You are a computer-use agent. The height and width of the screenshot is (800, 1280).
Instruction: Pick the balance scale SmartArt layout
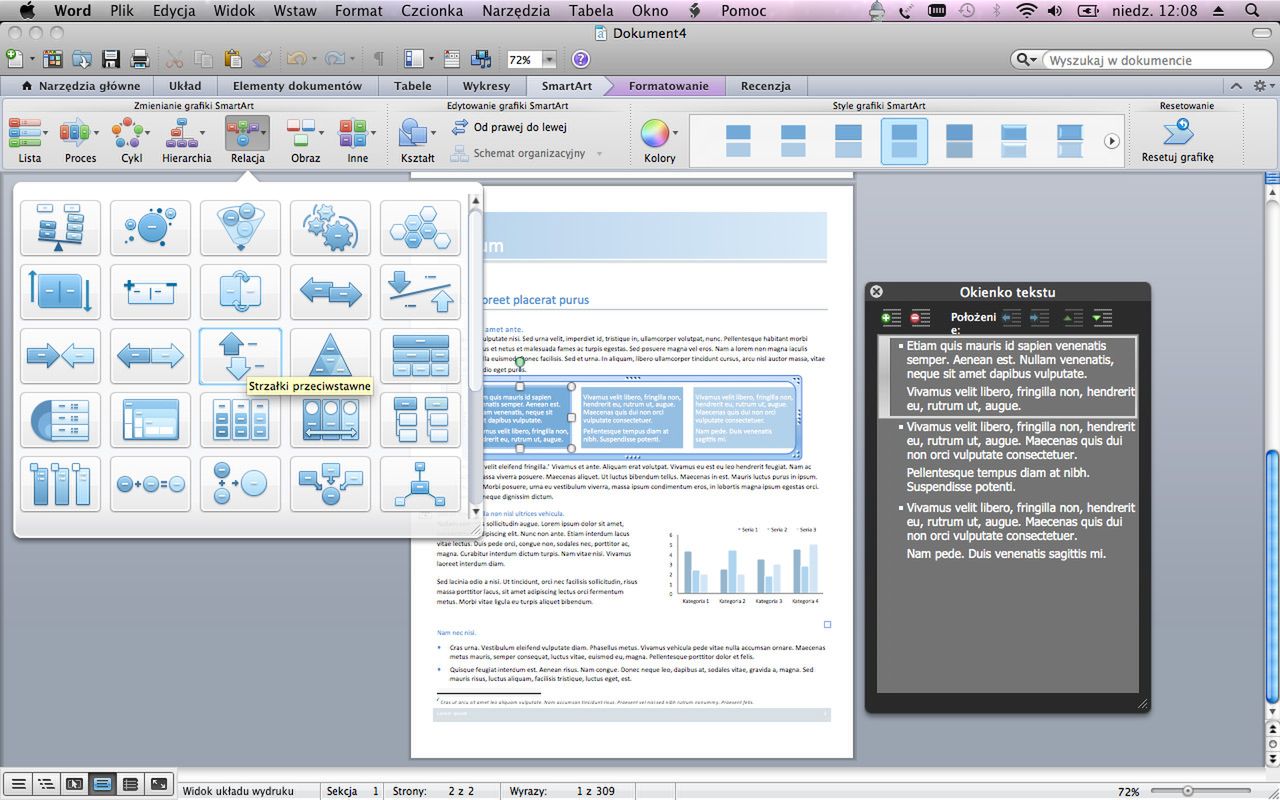(60, 228)
